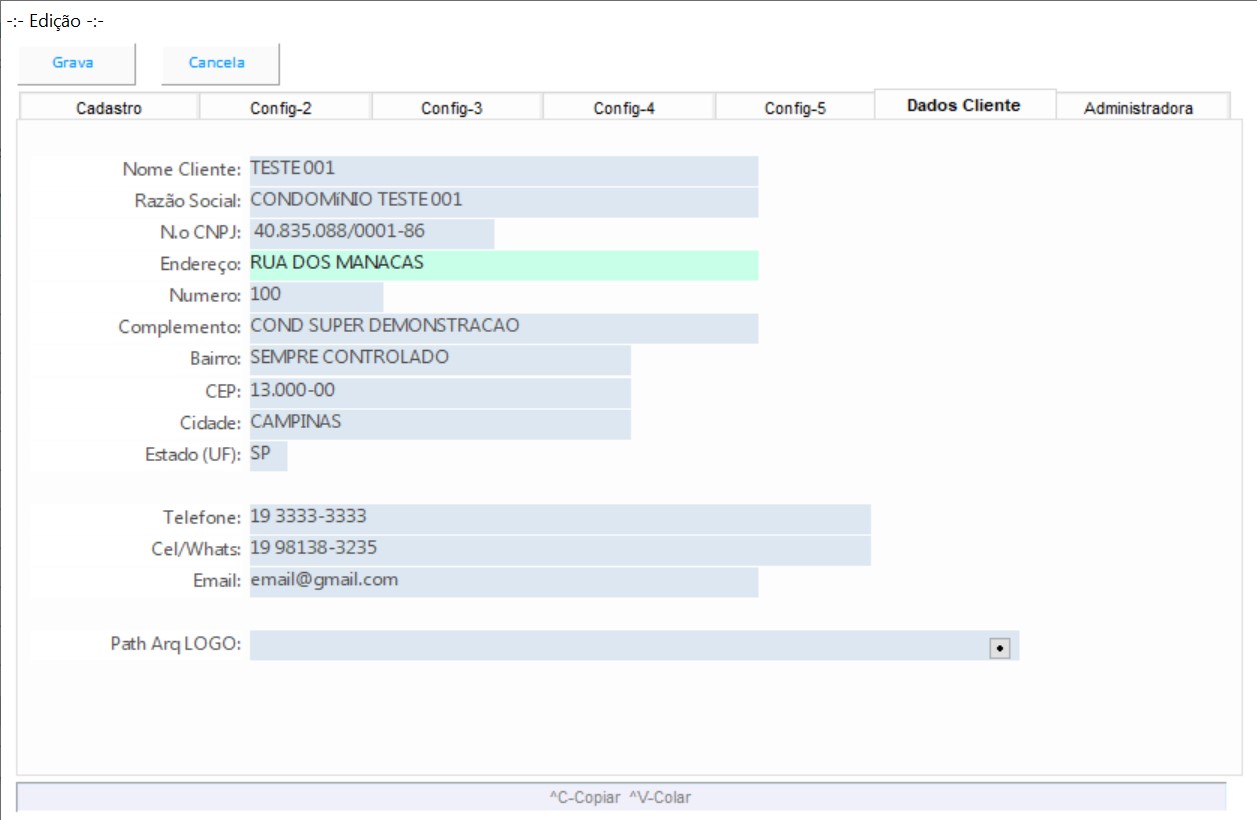Focus the Email input field

(x=503, y=582)
